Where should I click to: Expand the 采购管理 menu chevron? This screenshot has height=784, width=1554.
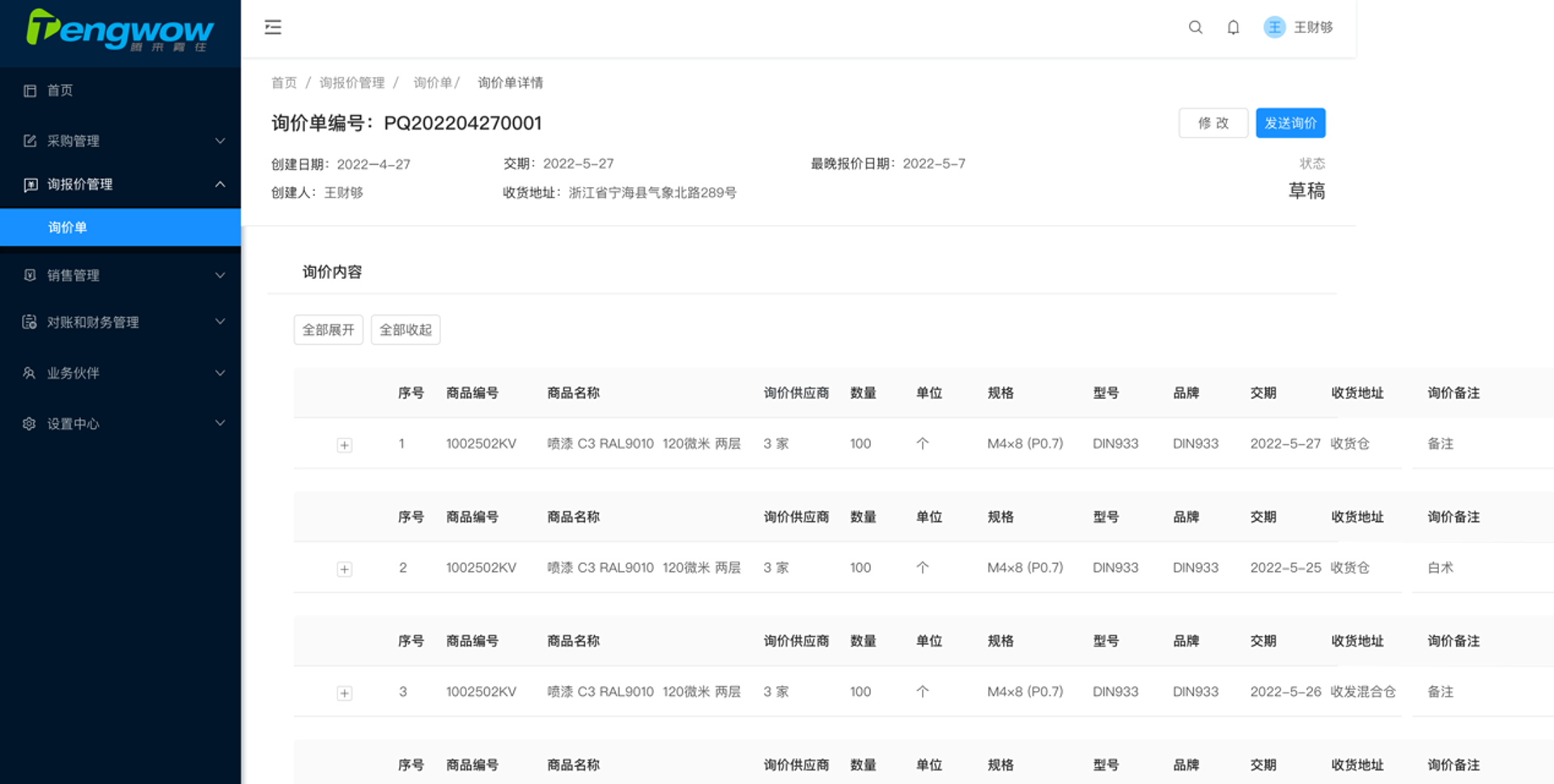[x=220, y=141]
